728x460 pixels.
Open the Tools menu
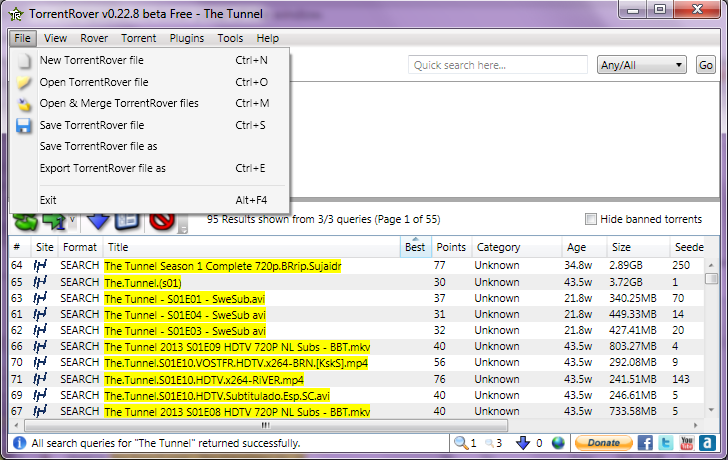pyautogui.click(x=230, y=38)
